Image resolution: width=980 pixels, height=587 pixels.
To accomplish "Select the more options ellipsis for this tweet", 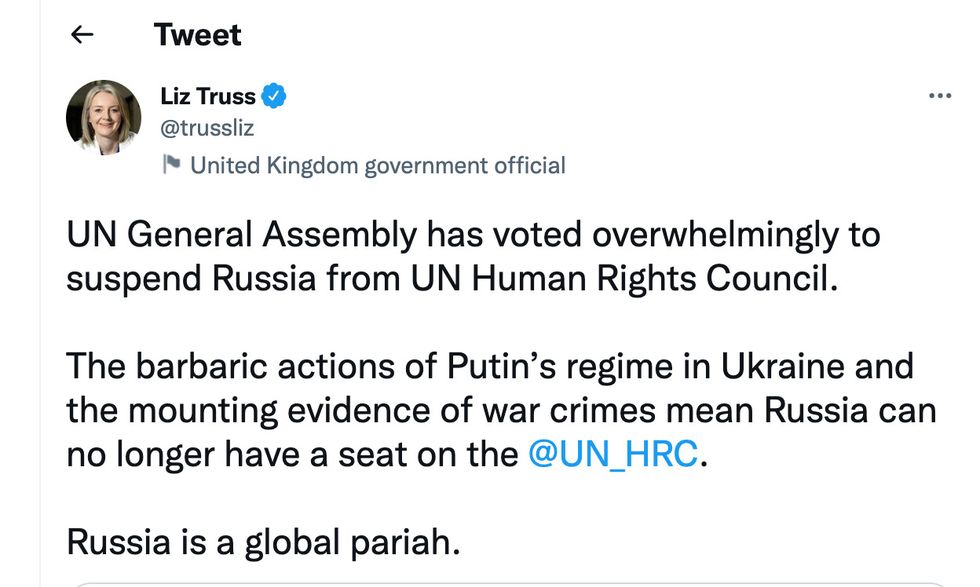I will (940, 95).
